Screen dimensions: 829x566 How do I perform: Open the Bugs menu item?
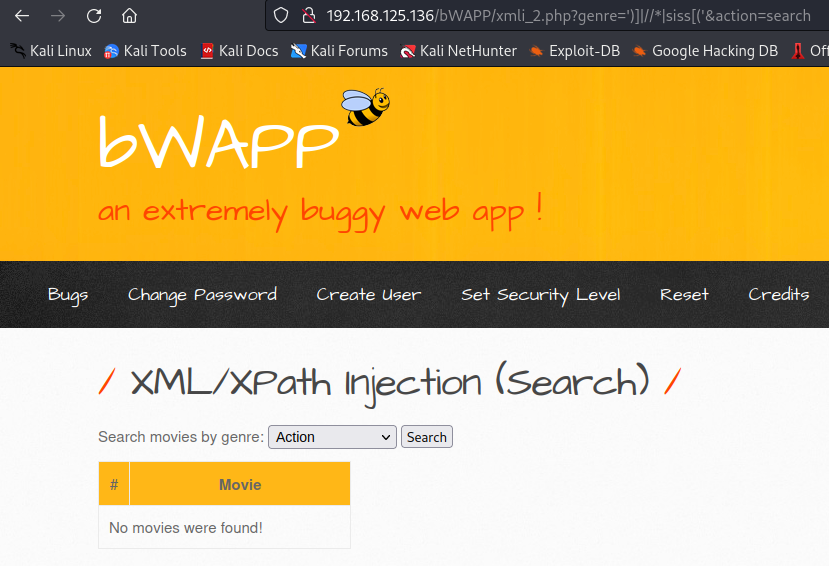pos(68,295)
